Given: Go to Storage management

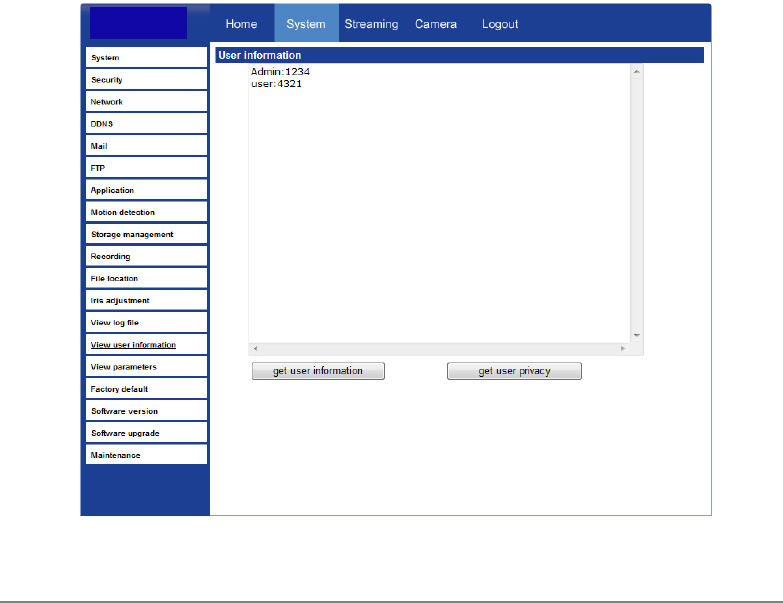Looking at the screenshot, I should 146,234.
